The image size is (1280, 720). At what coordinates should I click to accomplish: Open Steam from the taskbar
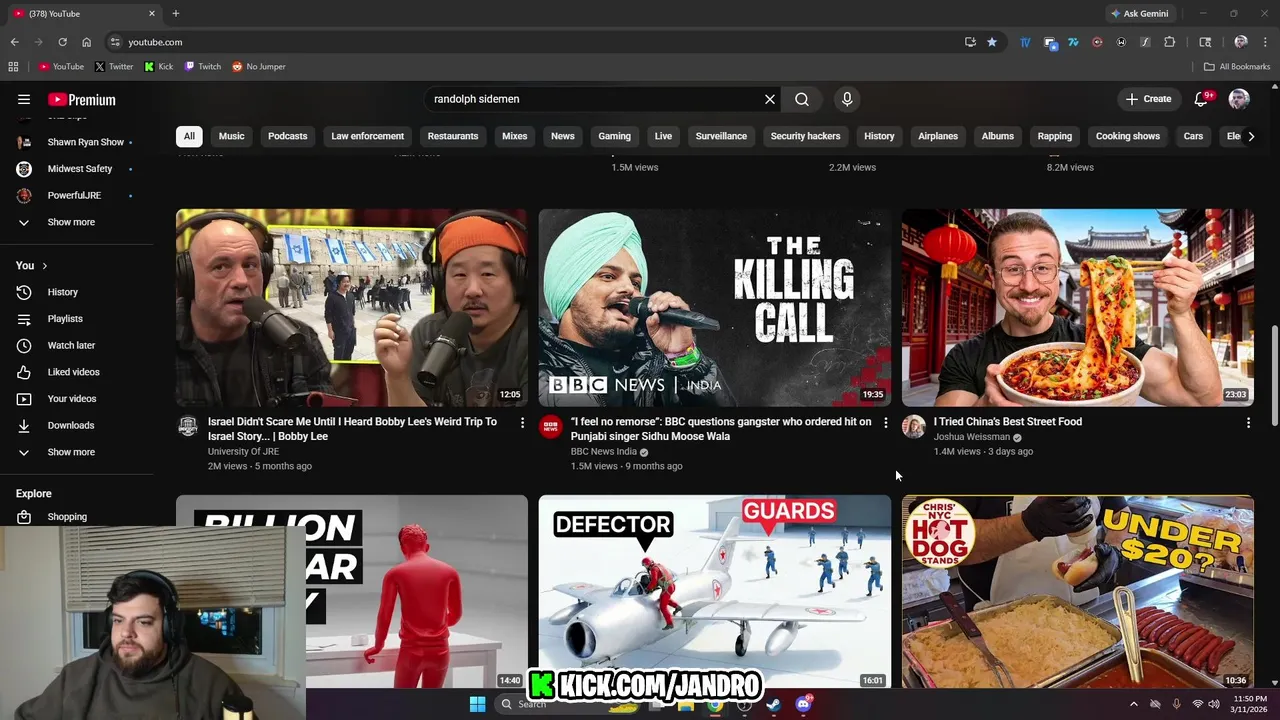click(773, 704)
